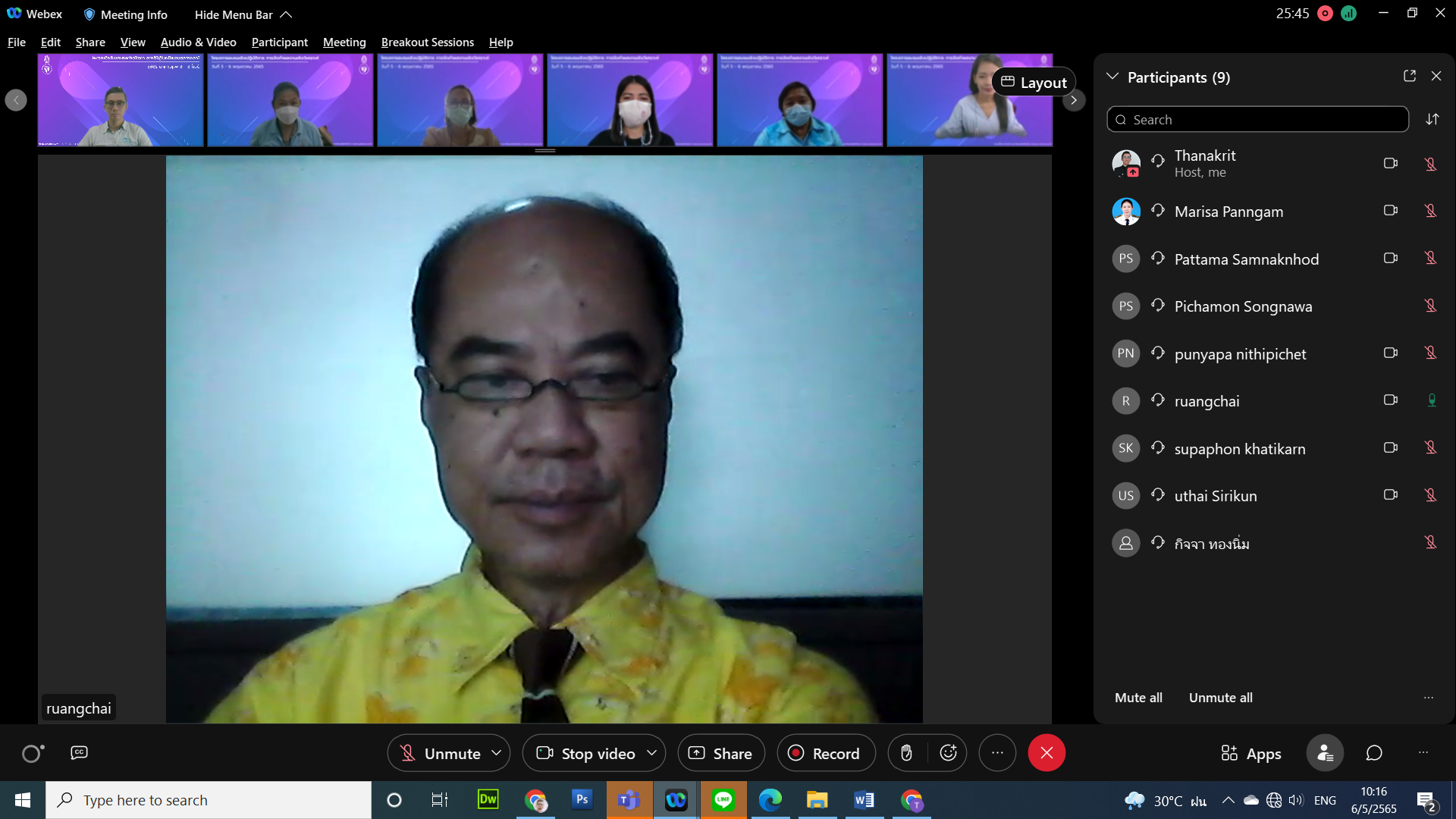Open audio options arrow beside Unmute

click(x=497, y=753)
